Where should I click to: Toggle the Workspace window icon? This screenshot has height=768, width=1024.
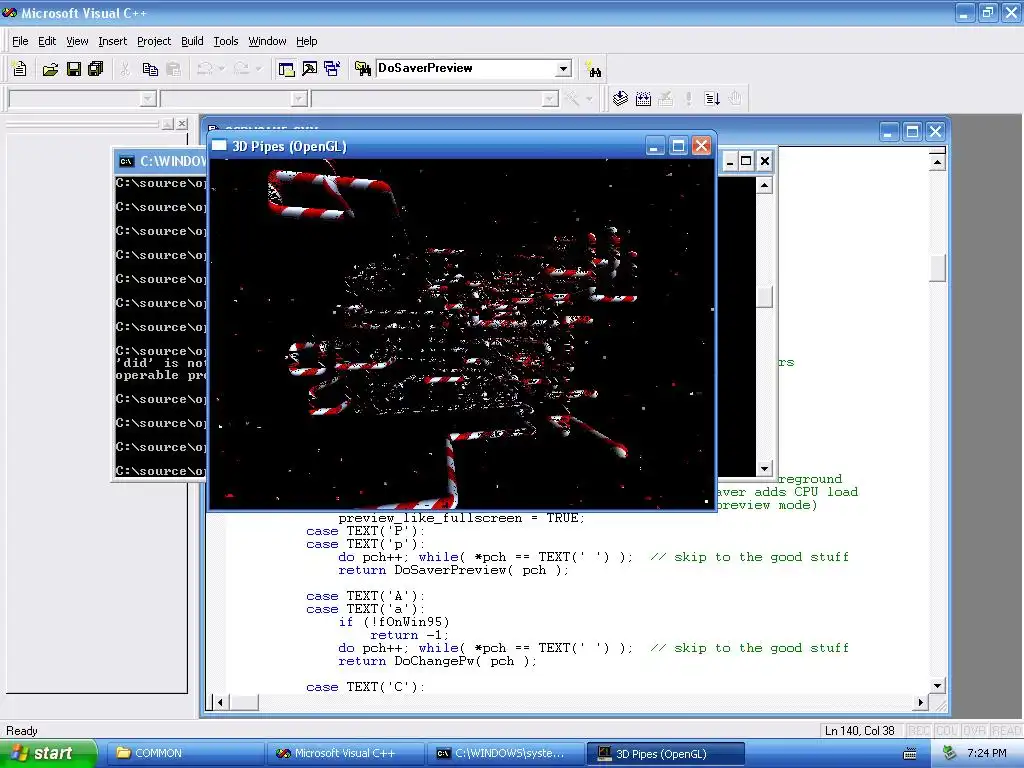click(286, 69)
